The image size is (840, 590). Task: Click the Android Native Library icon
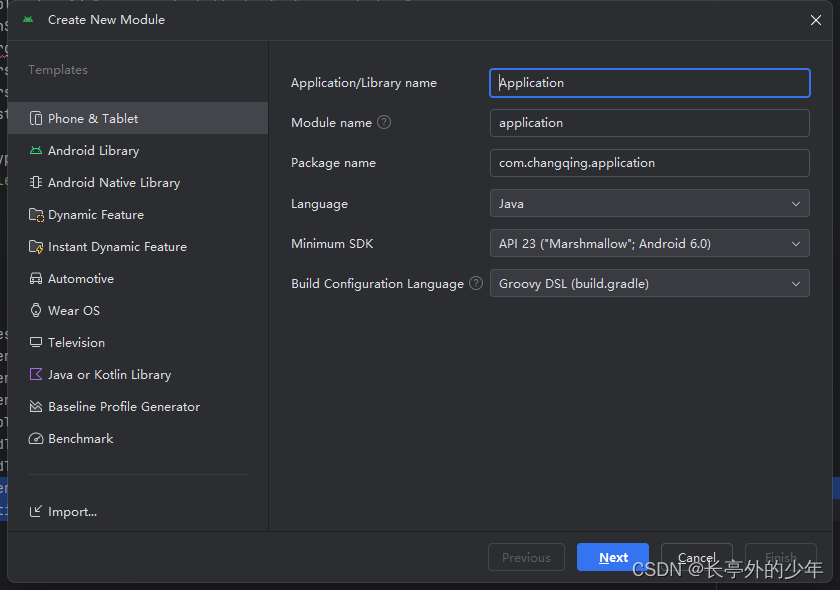(x=36, y=183)
